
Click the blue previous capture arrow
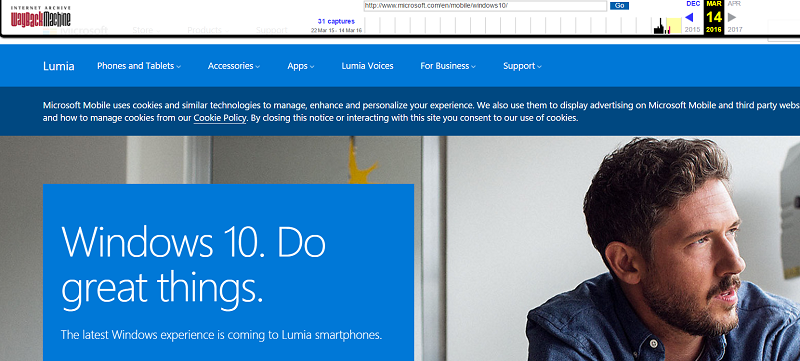pos(689,17)
